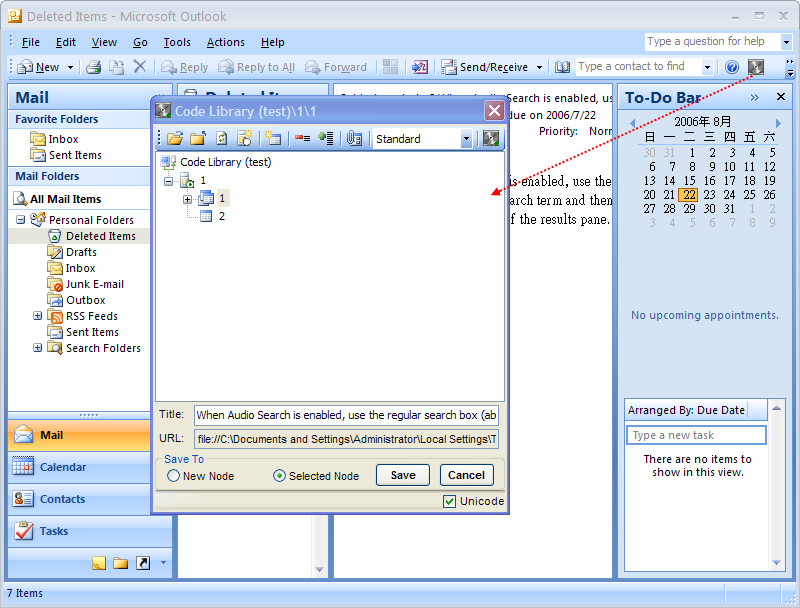Screen dimensions: 800x608
Task: Close the To-Do Bar with the X
Action: click(781, 97)
